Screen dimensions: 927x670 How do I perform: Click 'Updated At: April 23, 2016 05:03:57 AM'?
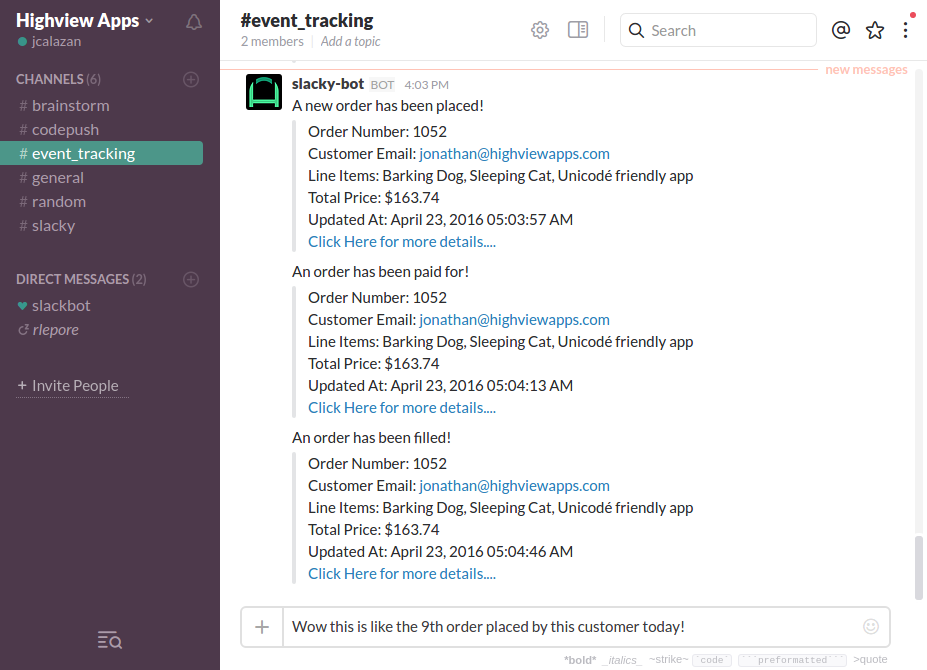pyautogui.click(x=440, y=220)
